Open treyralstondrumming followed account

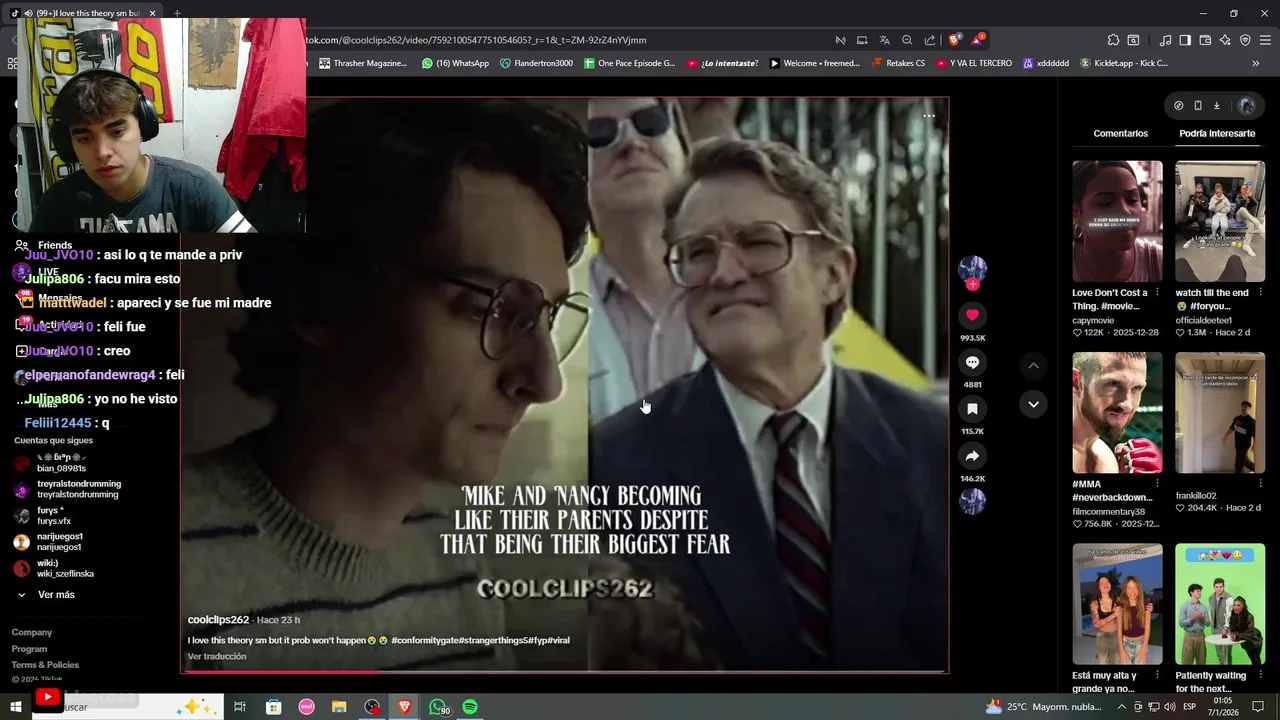coord(66,489)
